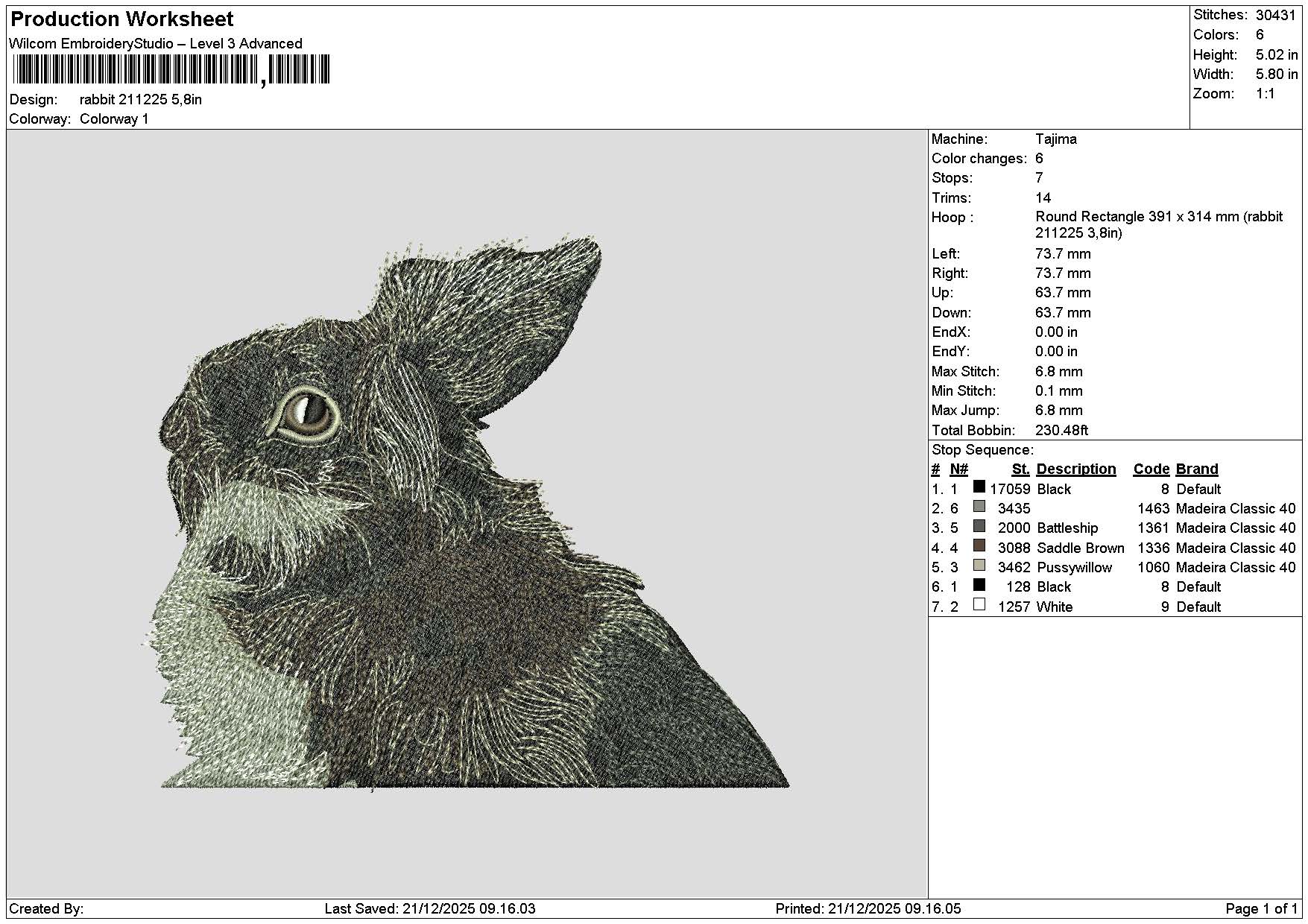Click the stitch count 3462
The height and width of the screenshot is (924, 1308).
click(1014, 568)
